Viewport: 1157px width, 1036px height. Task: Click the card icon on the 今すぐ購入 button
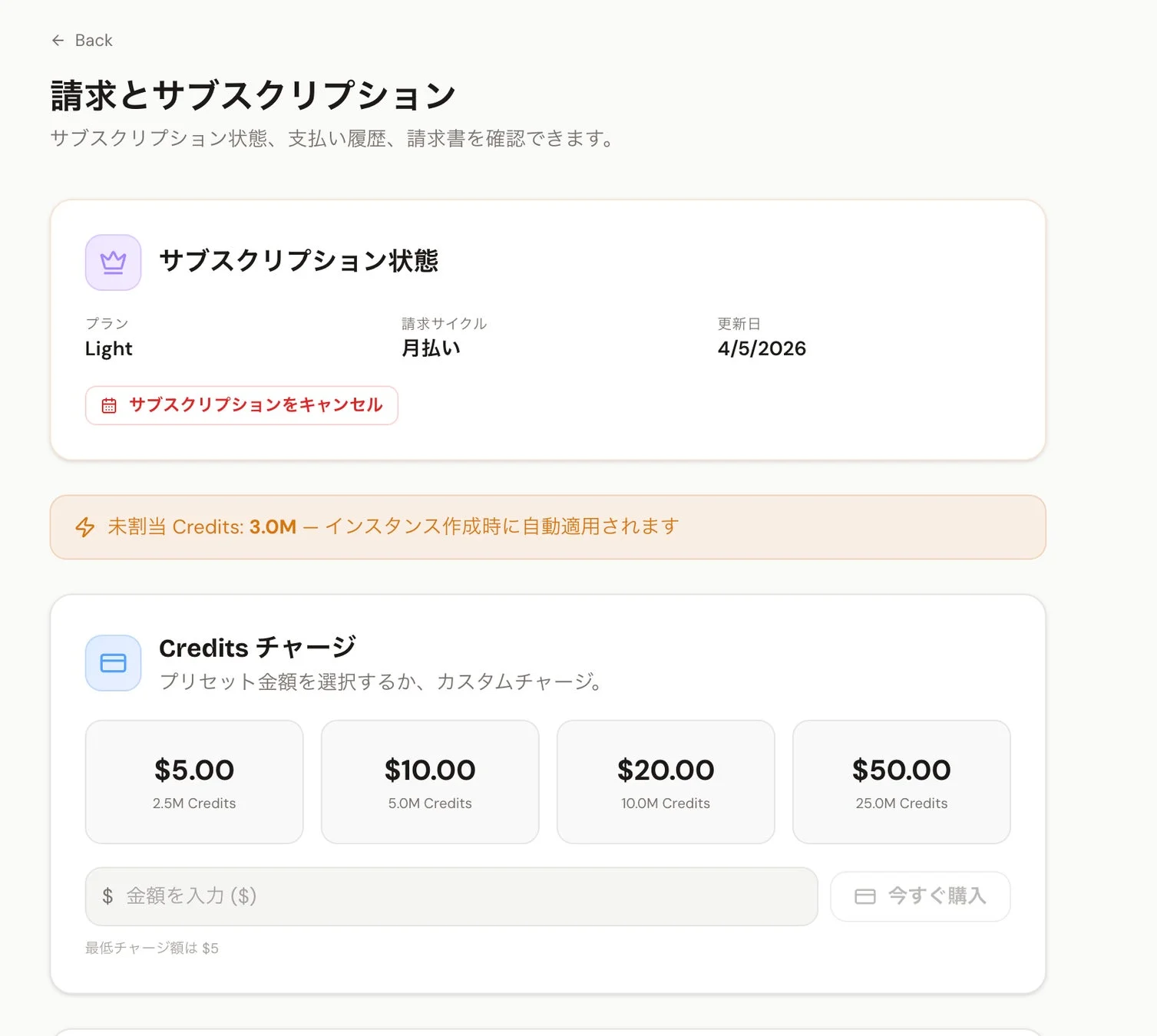click(864, 896)
